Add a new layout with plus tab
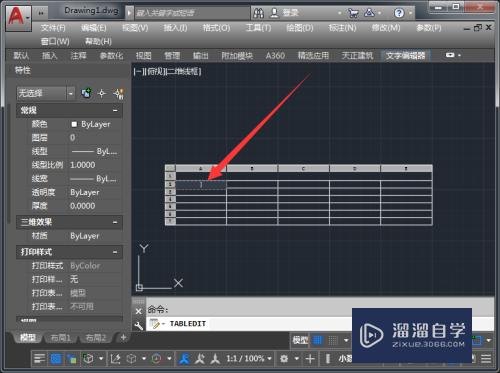The image size is (500, 373). (x=123, y=337)
